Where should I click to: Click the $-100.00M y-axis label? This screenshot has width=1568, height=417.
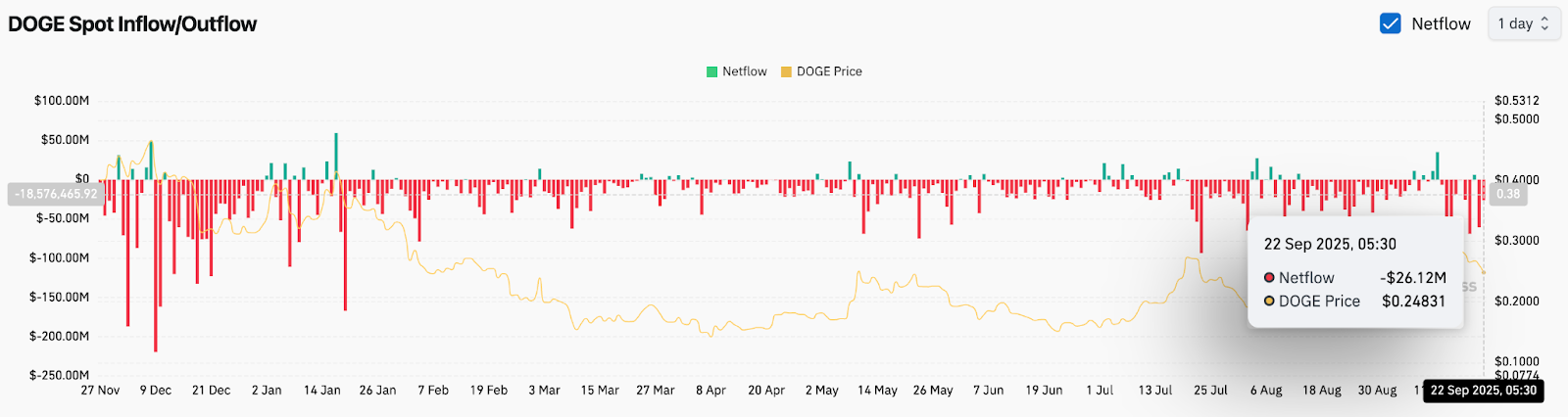click(x=61, y=257)
